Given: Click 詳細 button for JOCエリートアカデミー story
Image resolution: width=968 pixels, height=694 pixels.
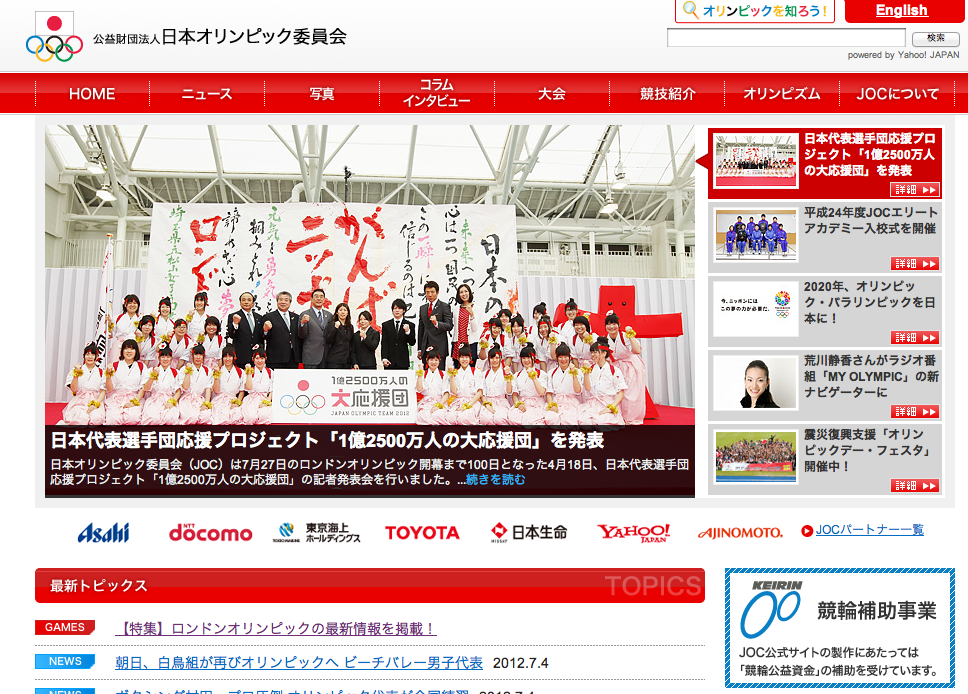Looking at the screenshot, I should pos(915,264).
